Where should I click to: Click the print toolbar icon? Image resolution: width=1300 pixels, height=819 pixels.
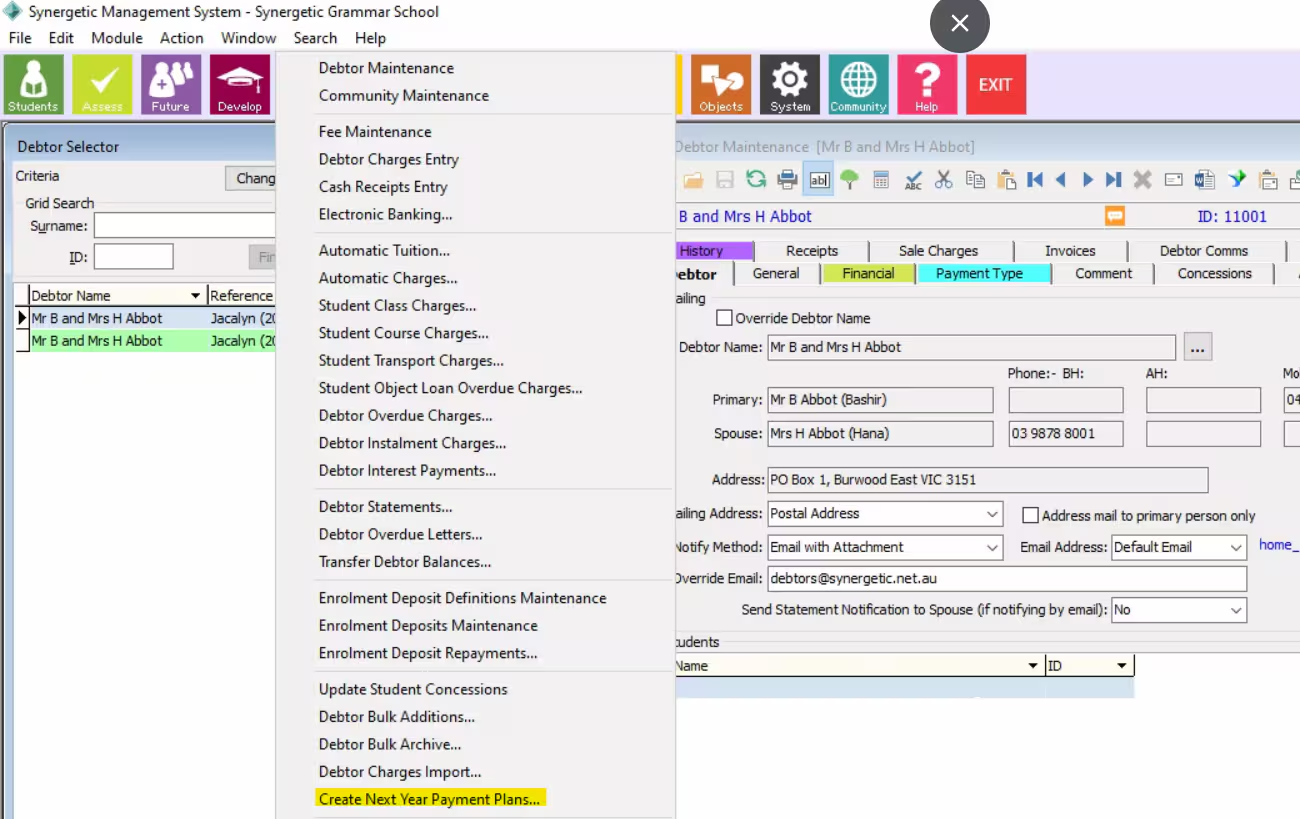point(787,180)
